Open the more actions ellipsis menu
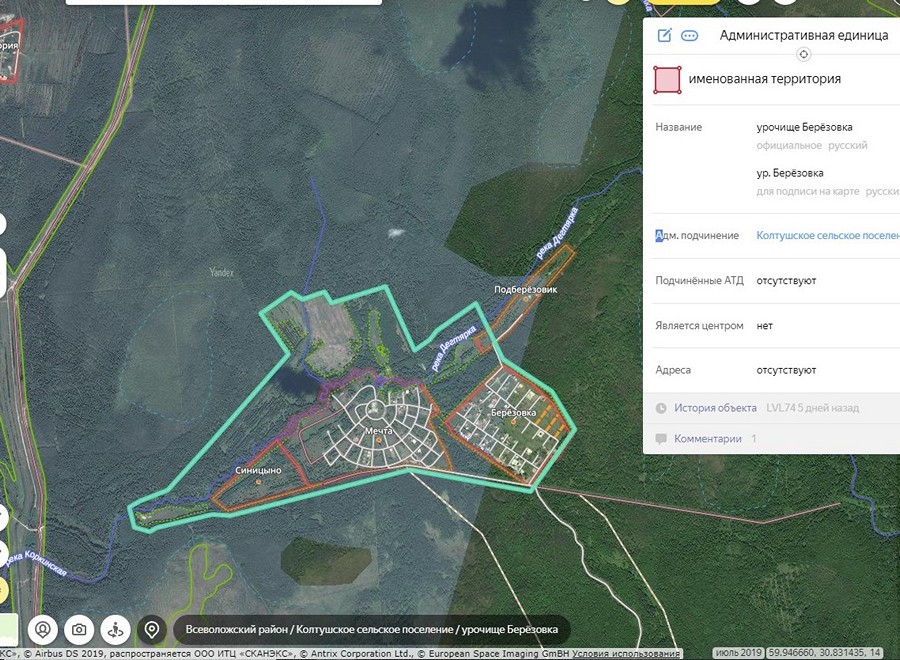Screen dimensions: 900x660 point(689,36)
